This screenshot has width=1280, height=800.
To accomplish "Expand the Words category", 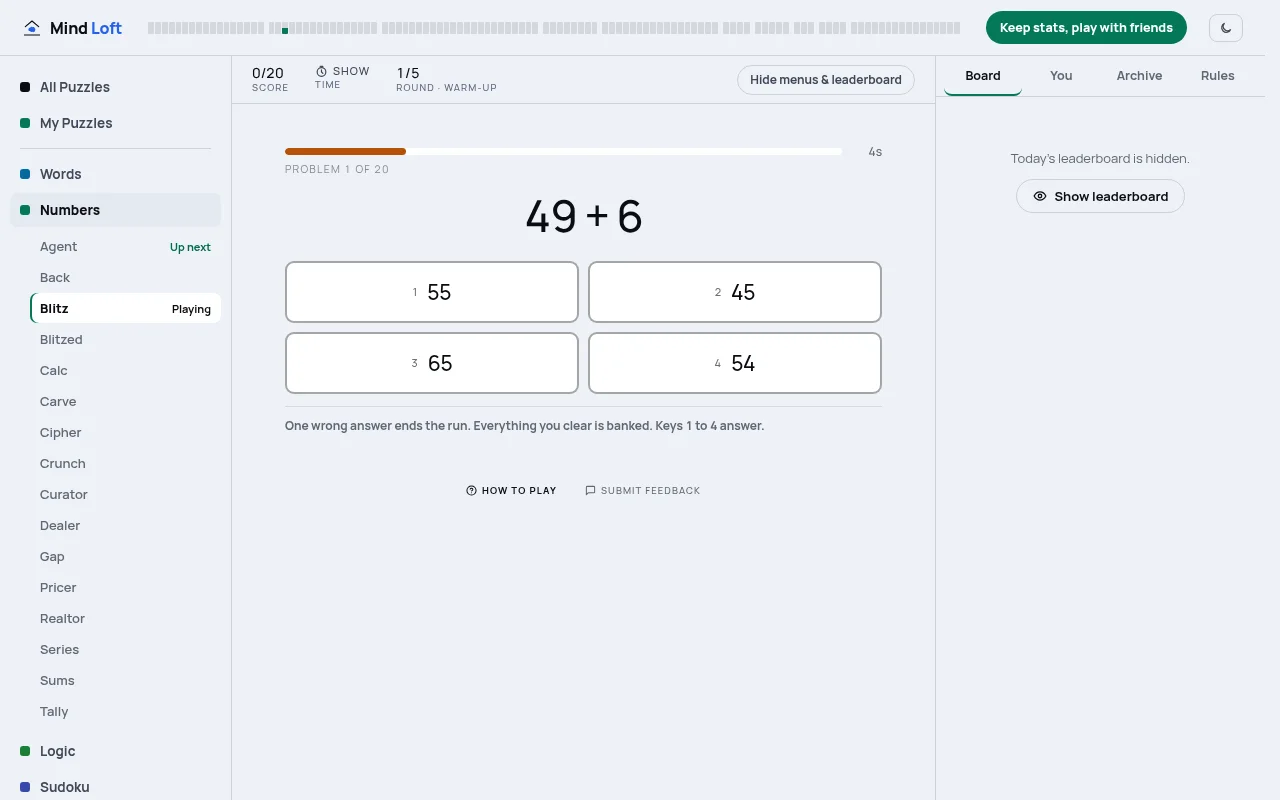I will [x=115, y=174].
